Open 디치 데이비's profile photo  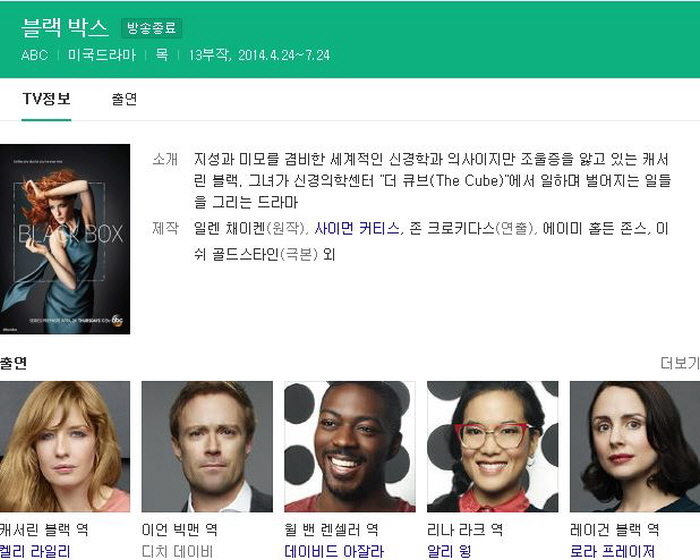pyautogui.click(x=207, y=447)
